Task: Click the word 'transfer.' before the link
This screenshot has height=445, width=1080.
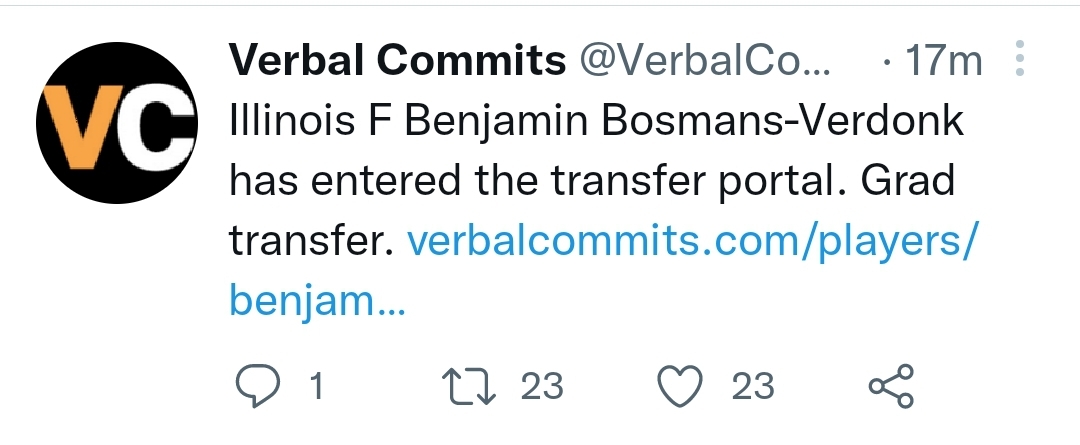Action: coord(311,240)
